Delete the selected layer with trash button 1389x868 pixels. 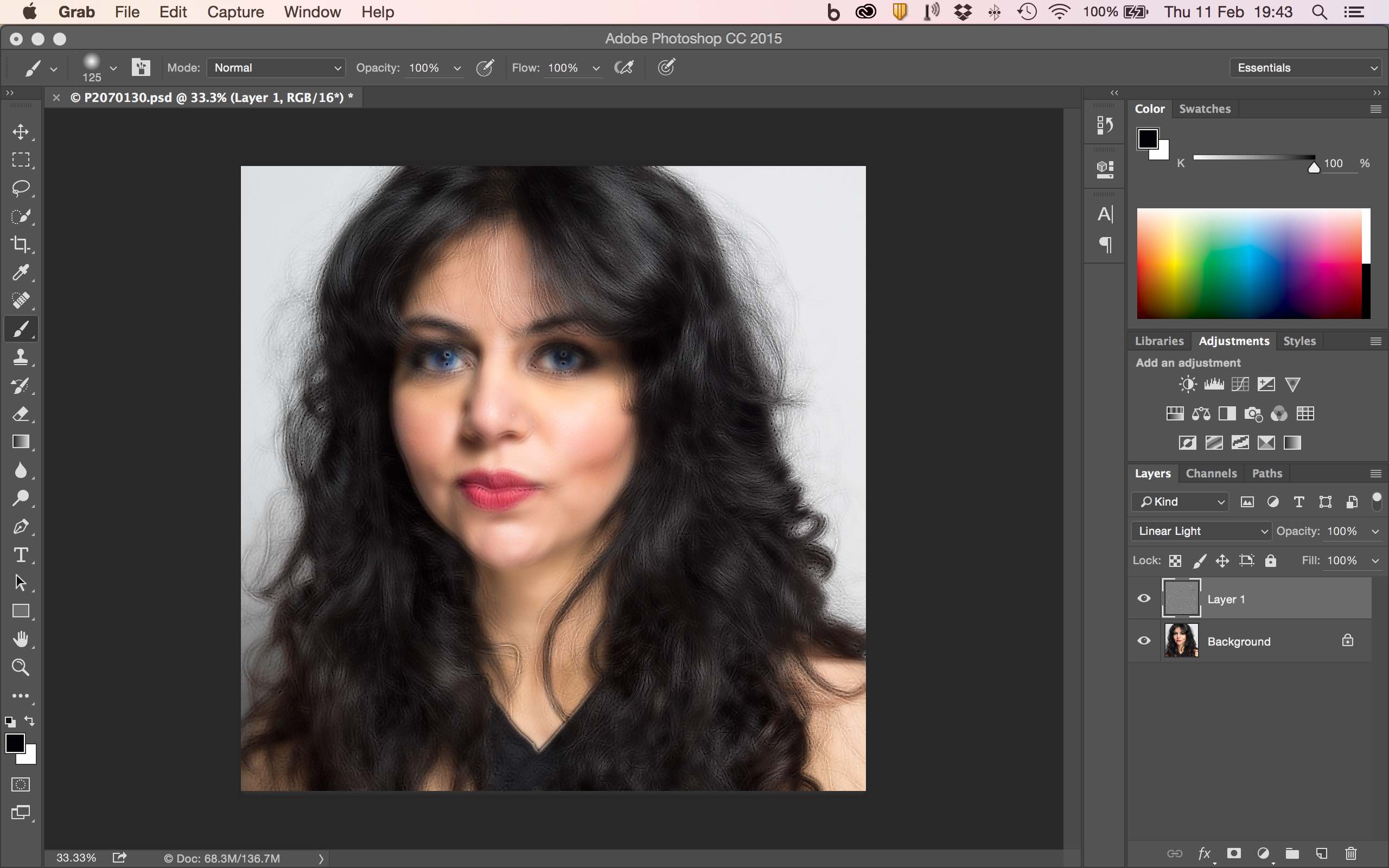[1351, 854]
